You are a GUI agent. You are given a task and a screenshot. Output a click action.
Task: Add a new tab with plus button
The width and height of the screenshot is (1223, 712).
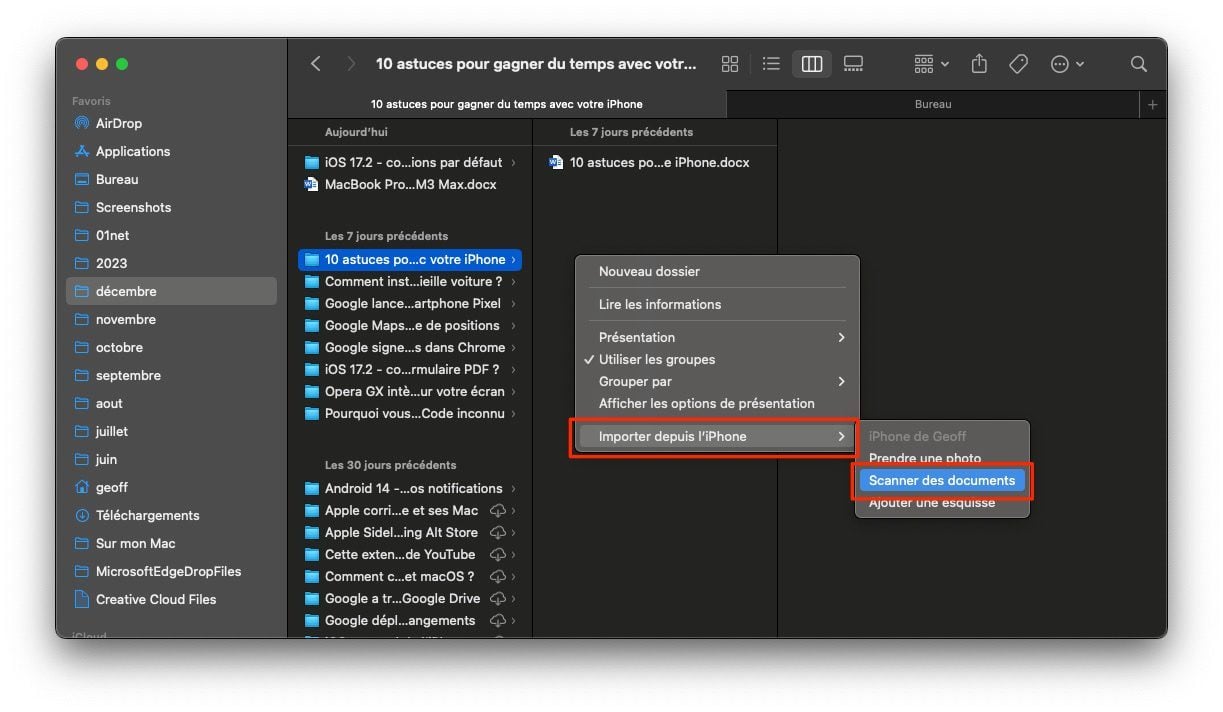tap(1152, 104)
